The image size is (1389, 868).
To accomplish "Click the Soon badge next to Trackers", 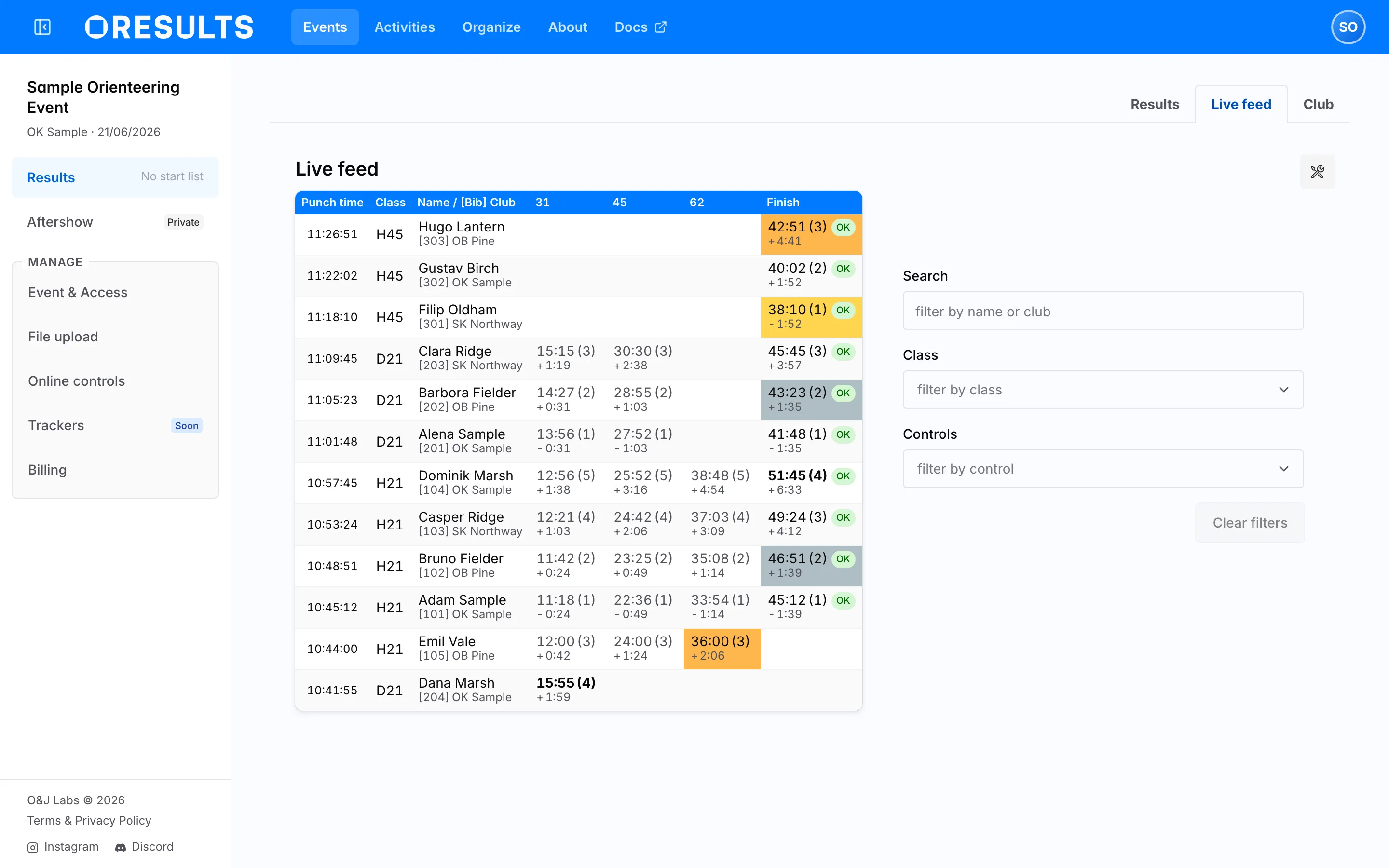I will (x=187, y=425).
